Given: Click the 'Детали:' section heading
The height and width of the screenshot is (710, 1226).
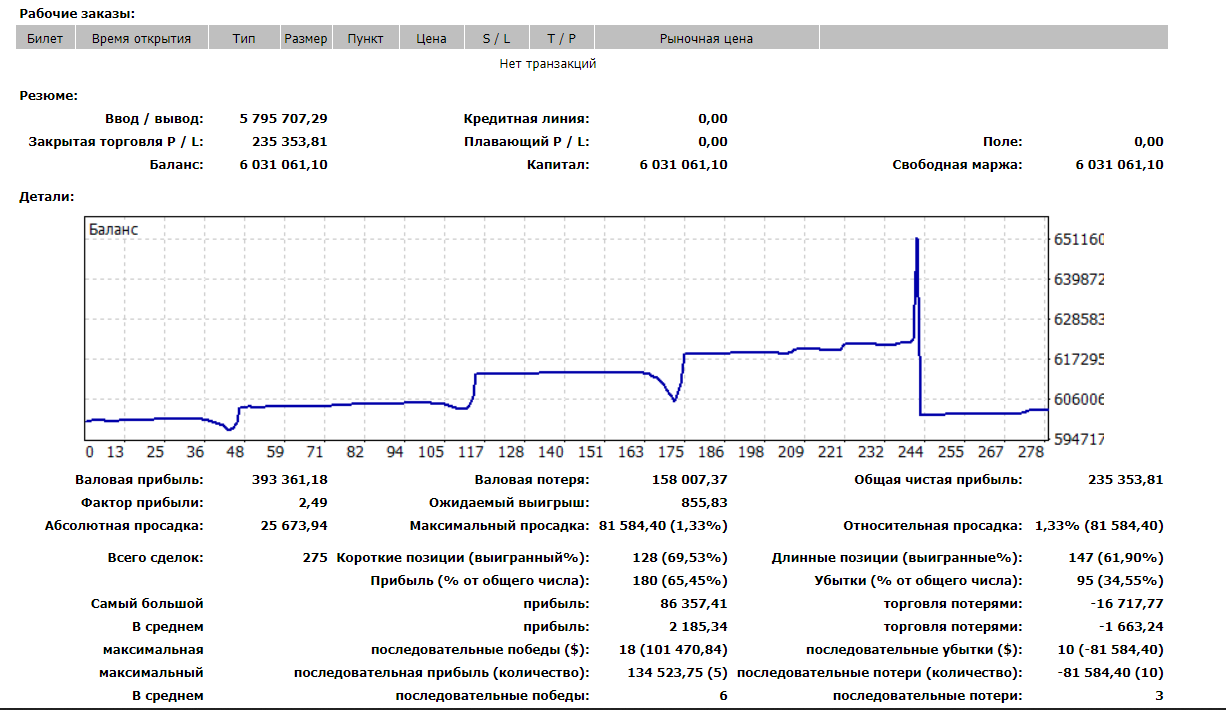Looking at the screenshot, I should click(47, 198).
